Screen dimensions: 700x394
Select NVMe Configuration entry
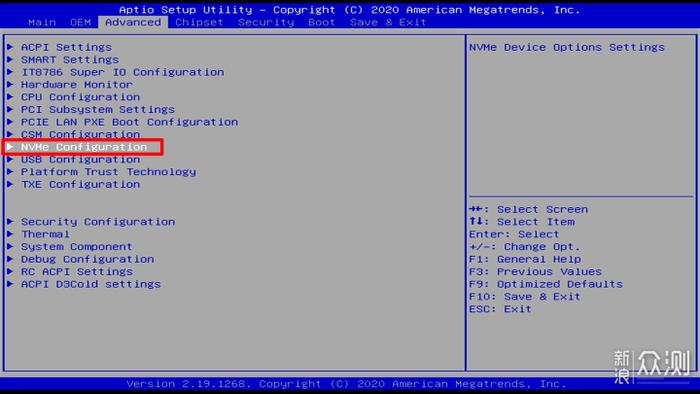point(84,147)
